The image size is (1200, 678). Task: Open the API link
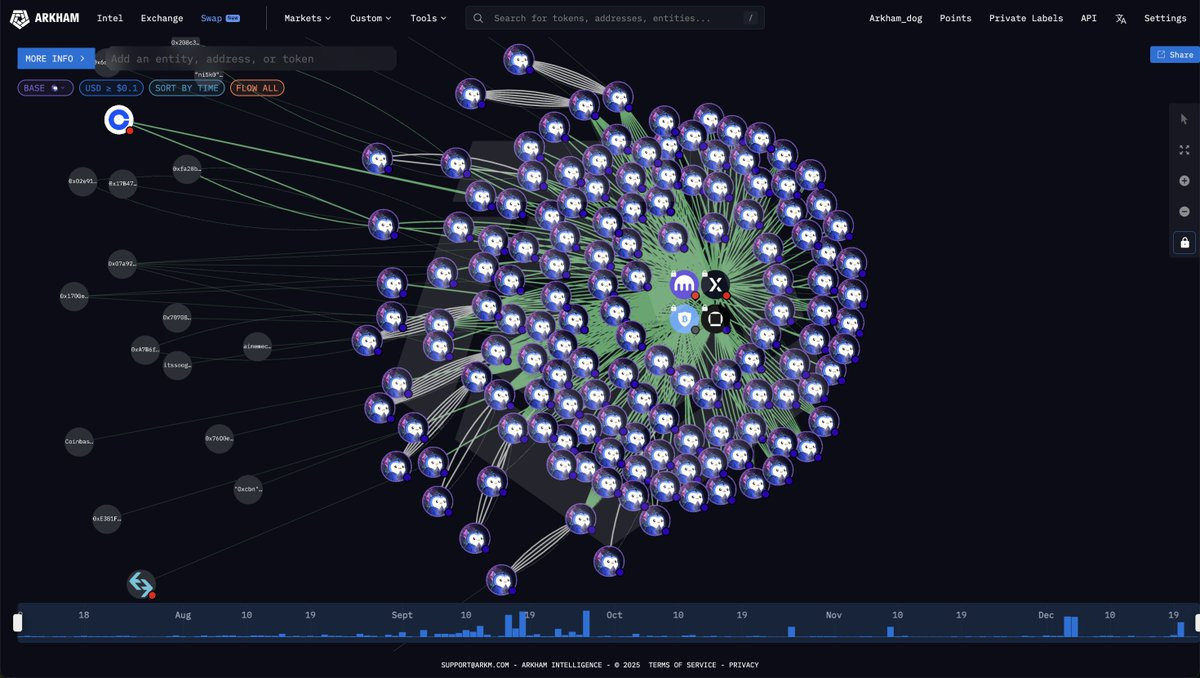pos(1089,18)
